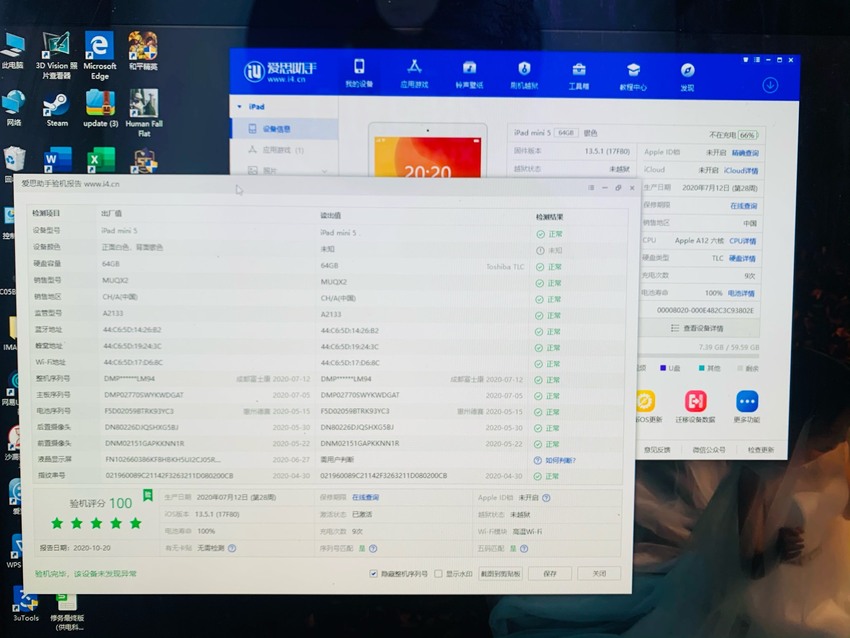The width and height of the screenshot is (850, 638).
Task: Expand the 照片 sidebar item chevron
Action: point(324,171)
